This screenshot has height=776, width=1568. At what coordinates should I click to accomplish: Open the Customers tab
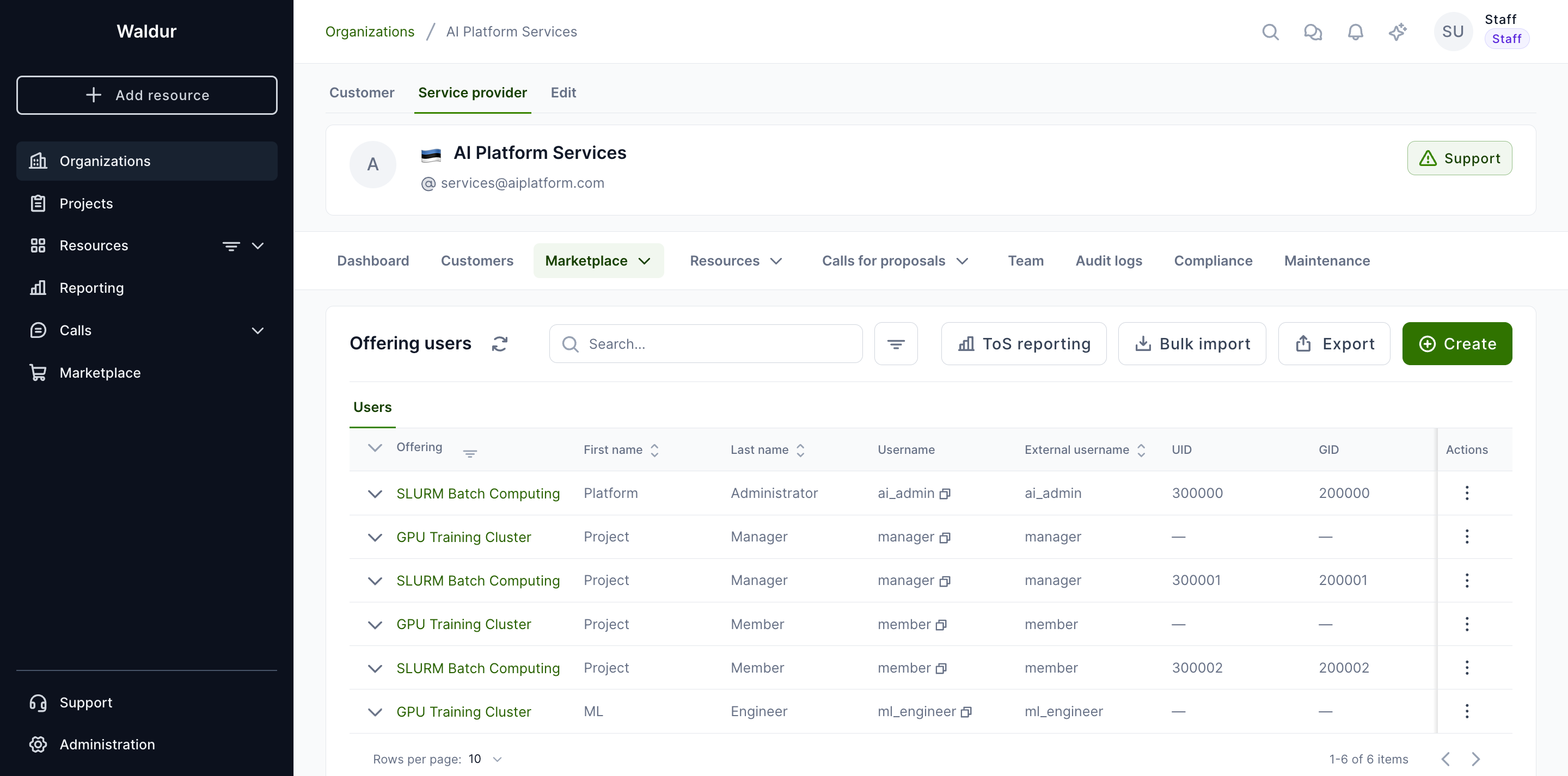click(477, 261)
